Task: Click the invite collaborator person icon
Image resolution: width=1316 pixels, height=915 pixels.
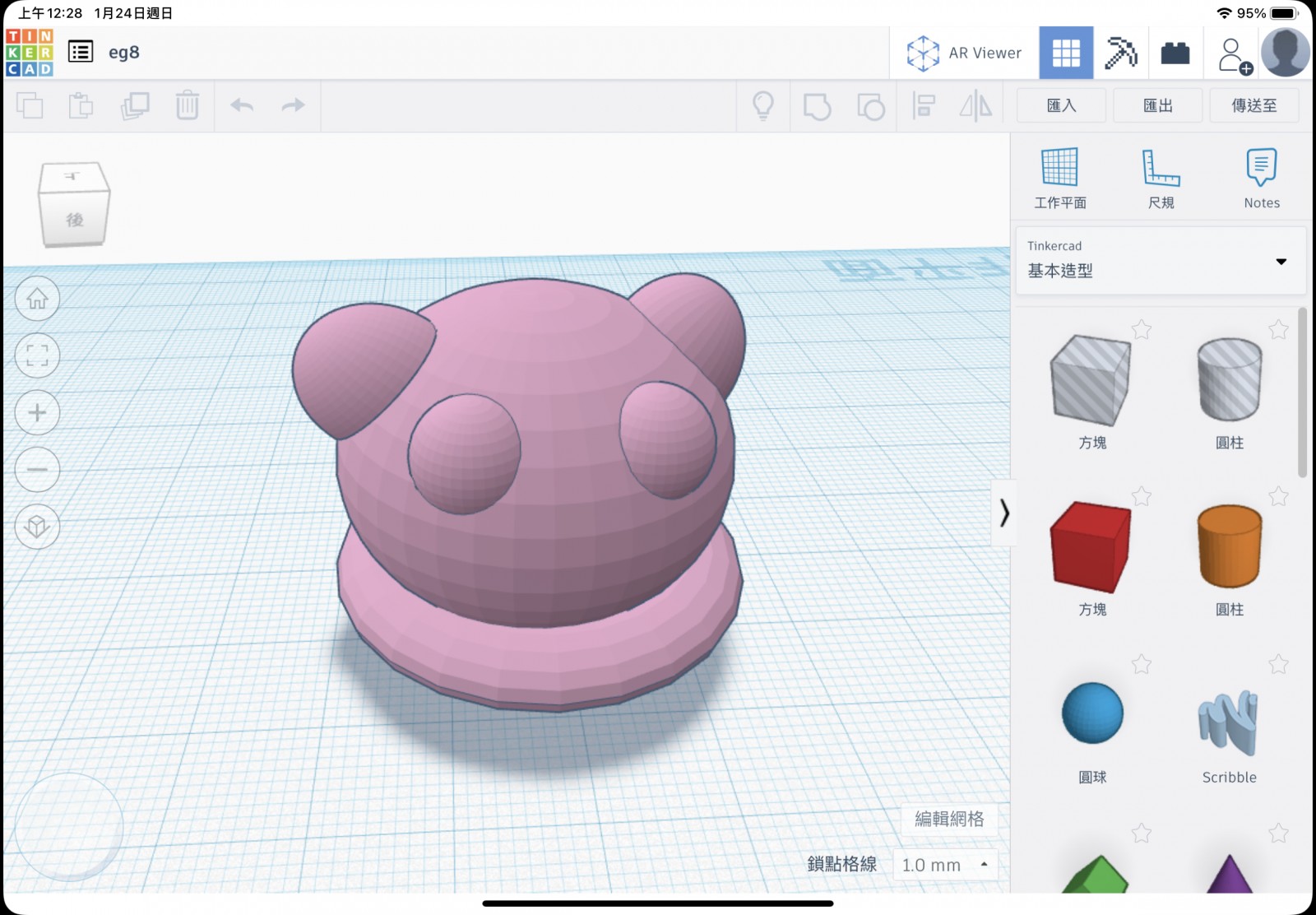Action: 1234,56
